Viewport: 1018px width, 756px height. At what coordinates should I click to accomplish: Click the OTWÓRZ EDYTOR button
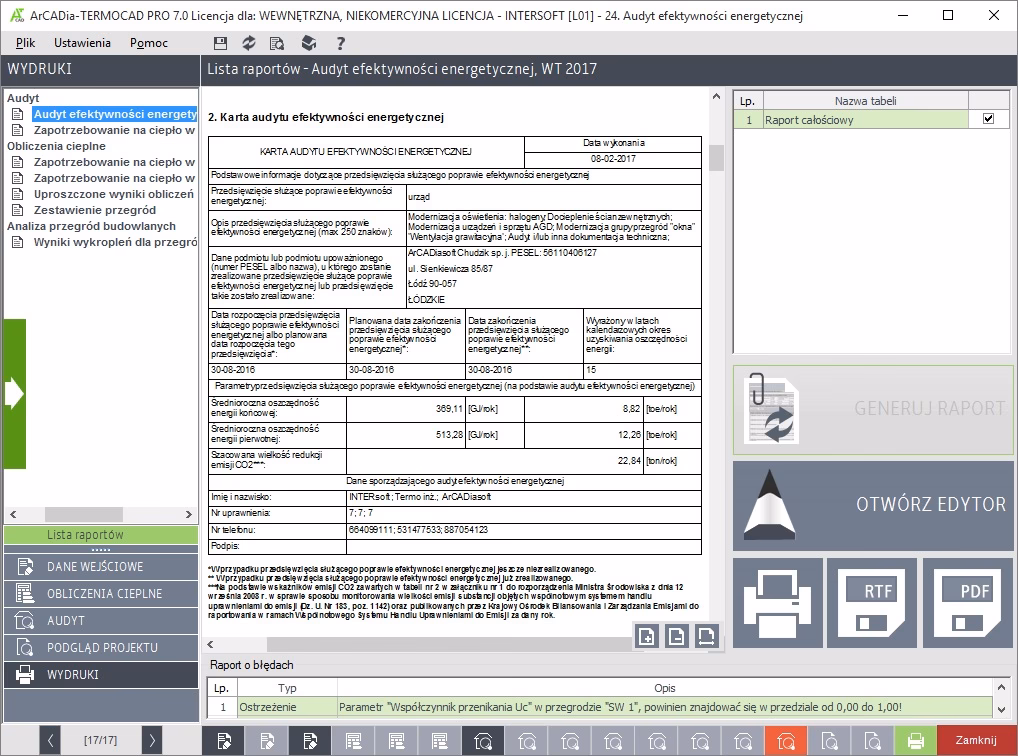click(x=872, y=503)
